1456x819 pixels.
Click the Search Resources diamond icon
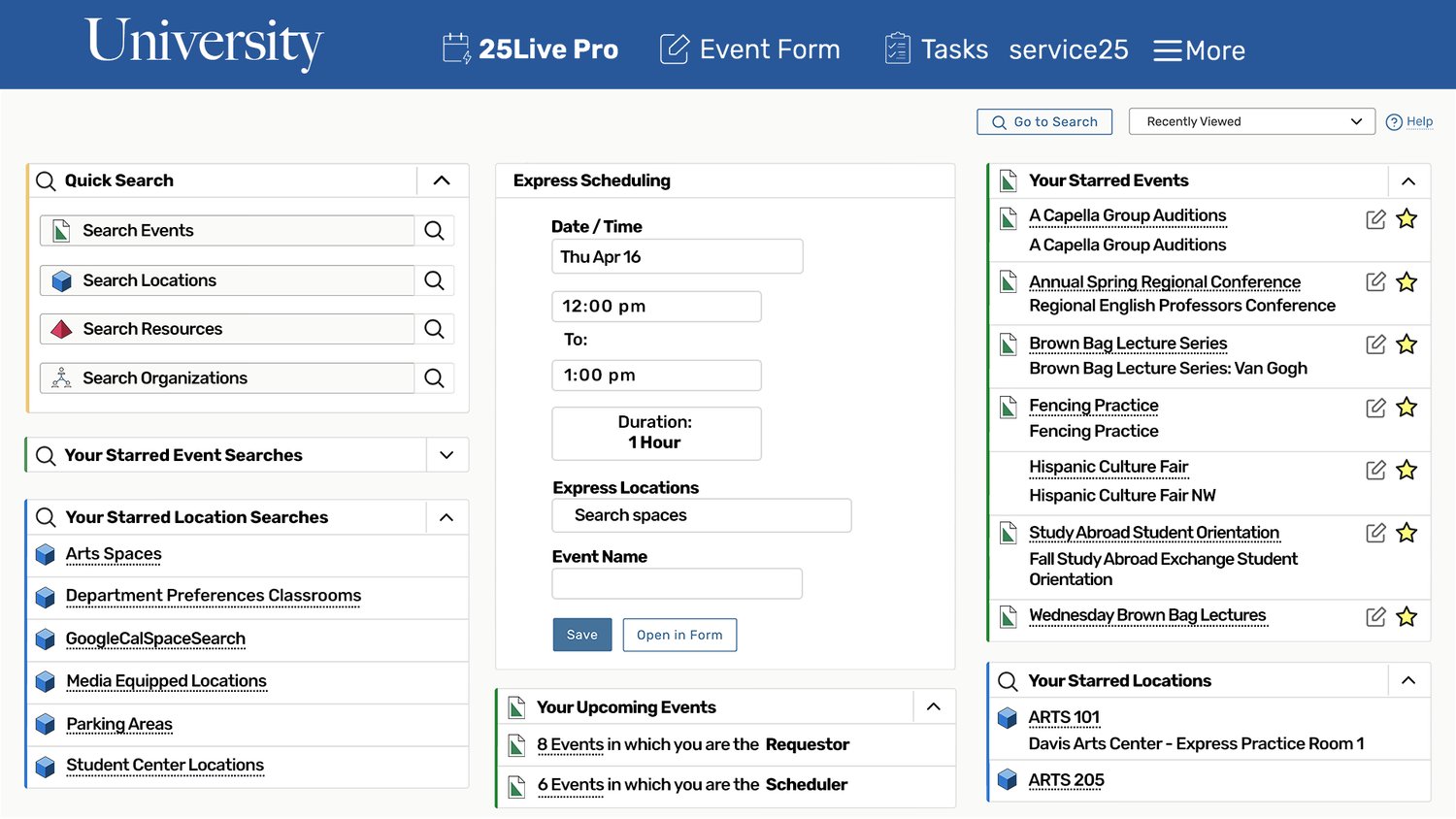[60, 328]
